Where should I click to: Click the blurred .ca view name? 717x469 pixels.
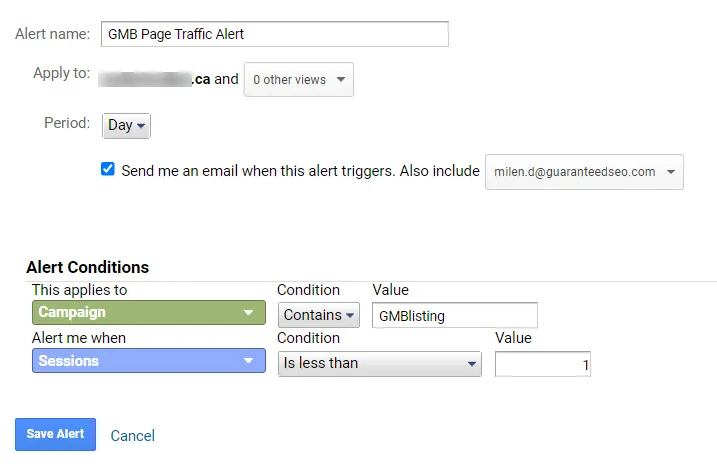click(x=160, y=78)
